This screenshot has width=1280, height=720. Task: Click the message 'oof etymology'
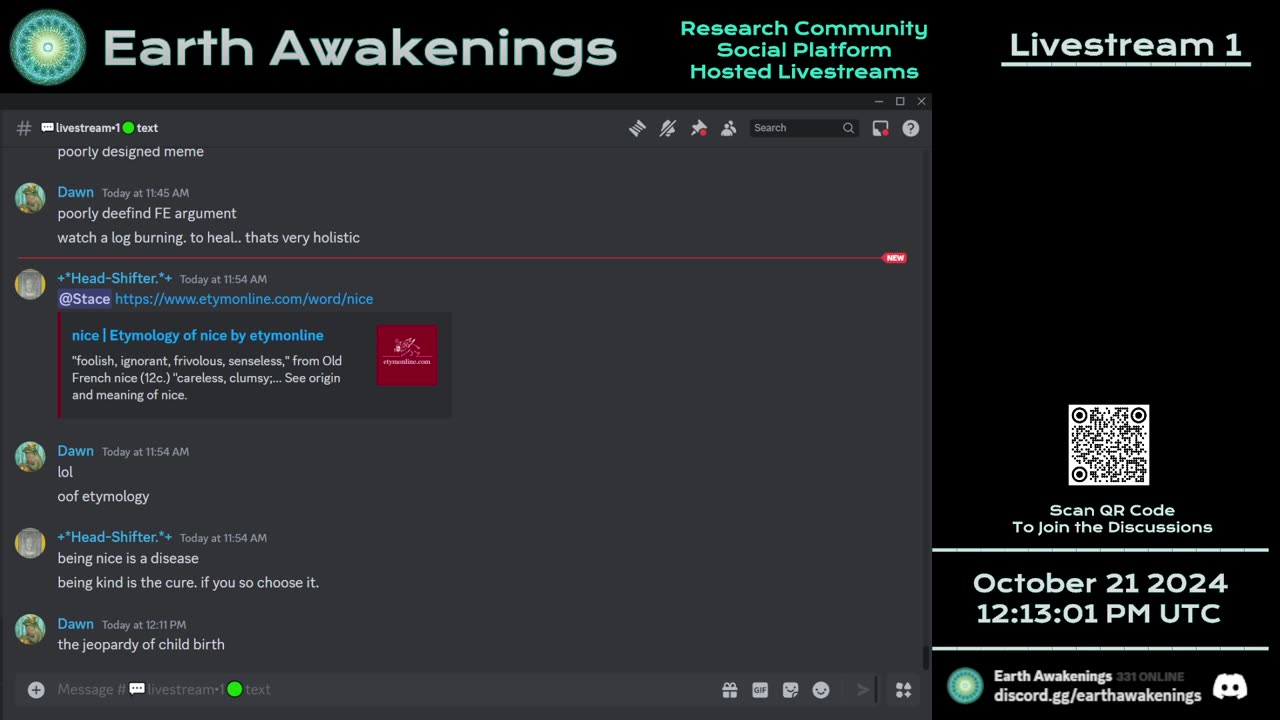(x=104, y=496)
